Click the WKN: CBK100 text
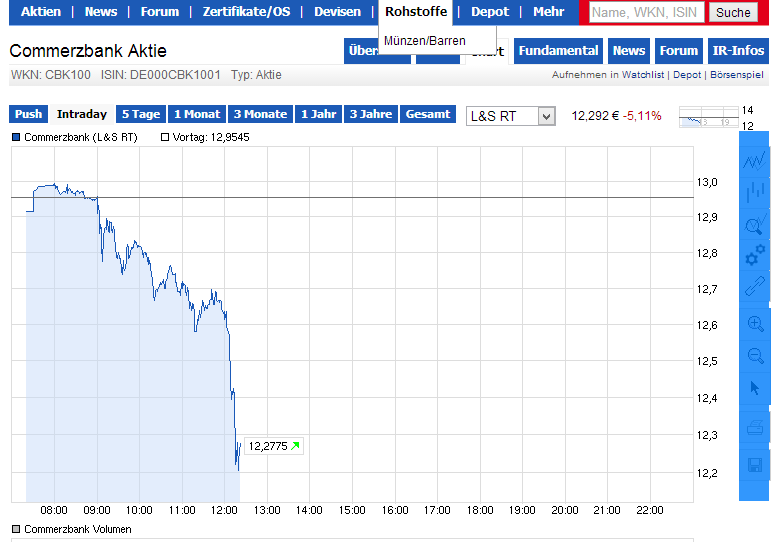 pyautogui.click(x=51, y=75)
